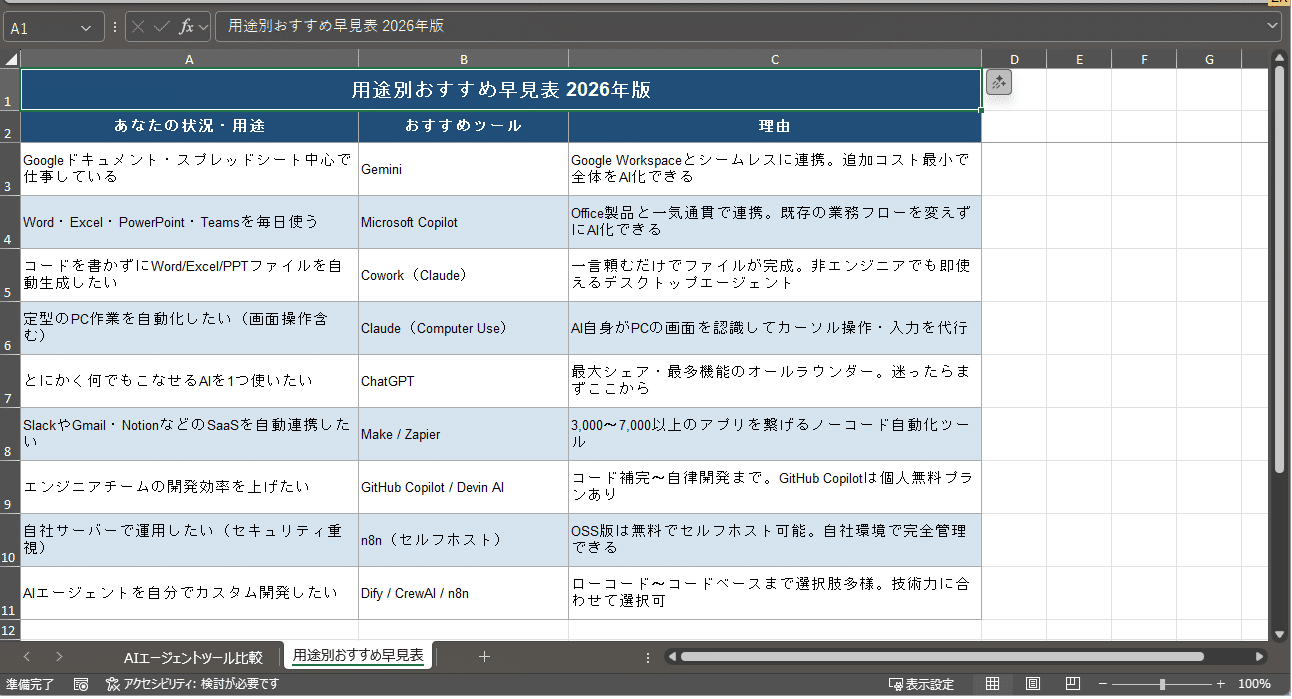Click the 表示設定 display settings button
Viewport: 1292px width, 699px height.
pos(922,685)
